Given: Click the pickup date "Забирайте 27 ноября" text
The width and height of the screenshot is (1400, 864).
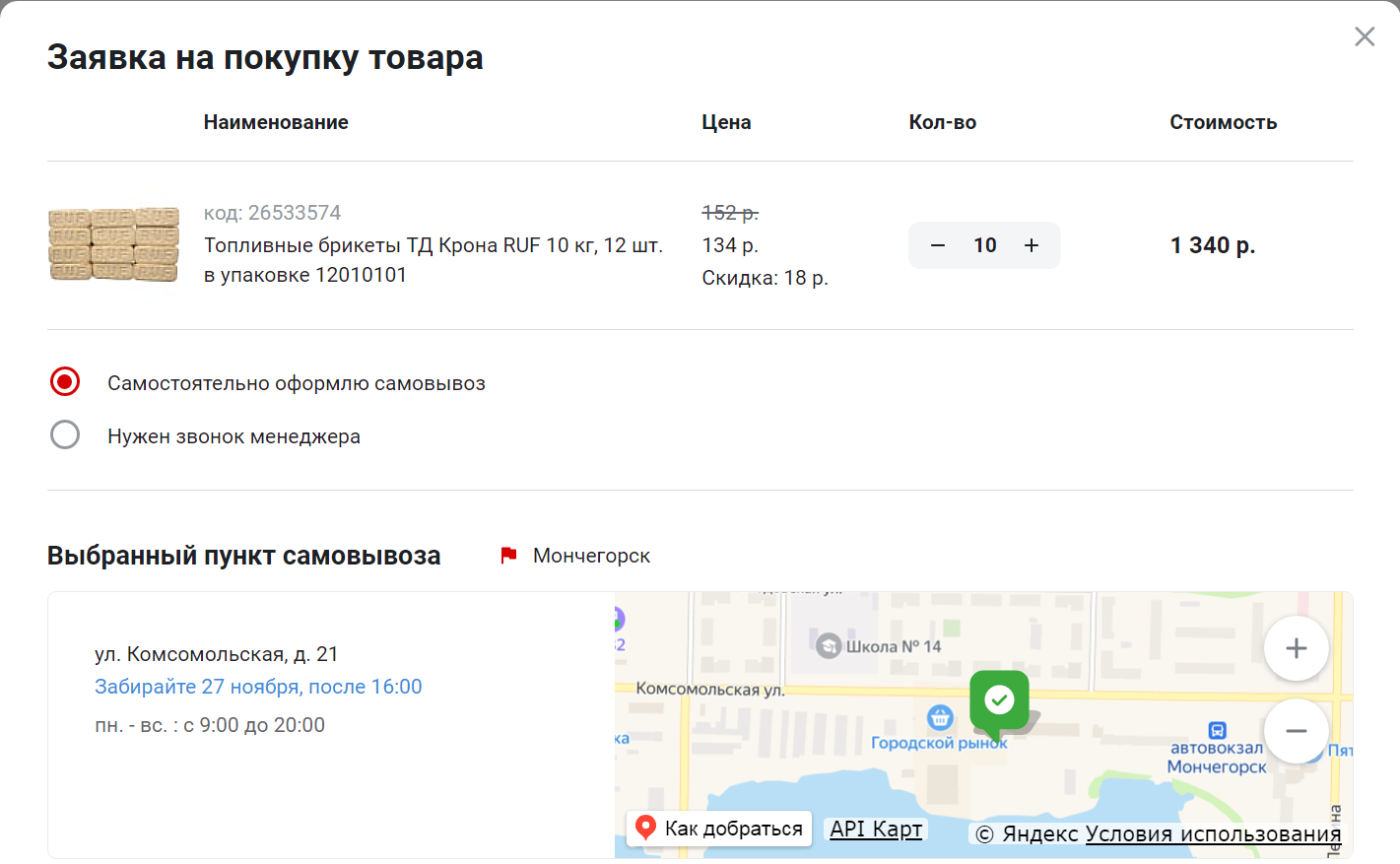Looking at the screenshot, I should (x=258, y=687).
